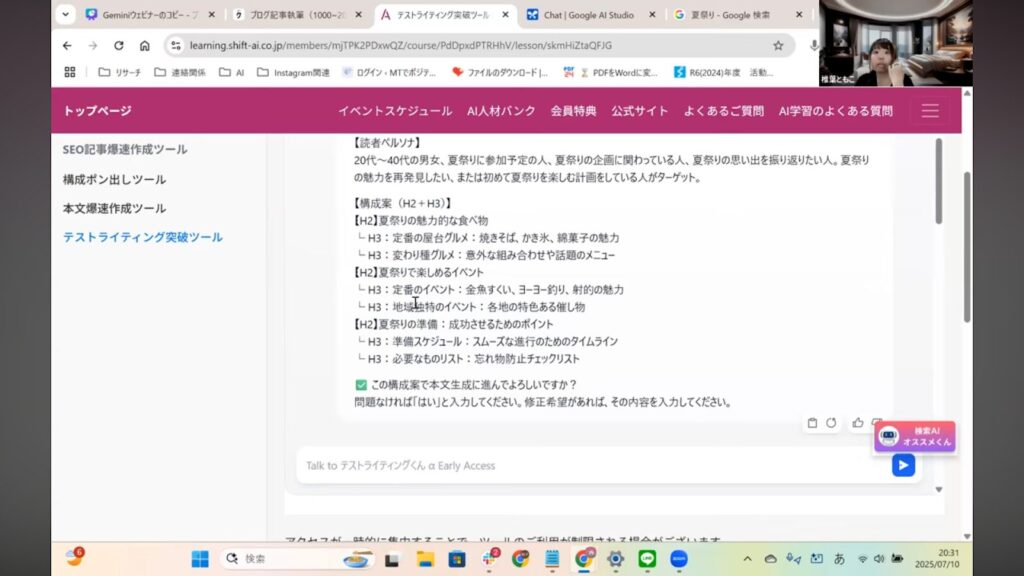
Task: Go to the browser home page
Action: pyautogui.click(x=145, y=46)
